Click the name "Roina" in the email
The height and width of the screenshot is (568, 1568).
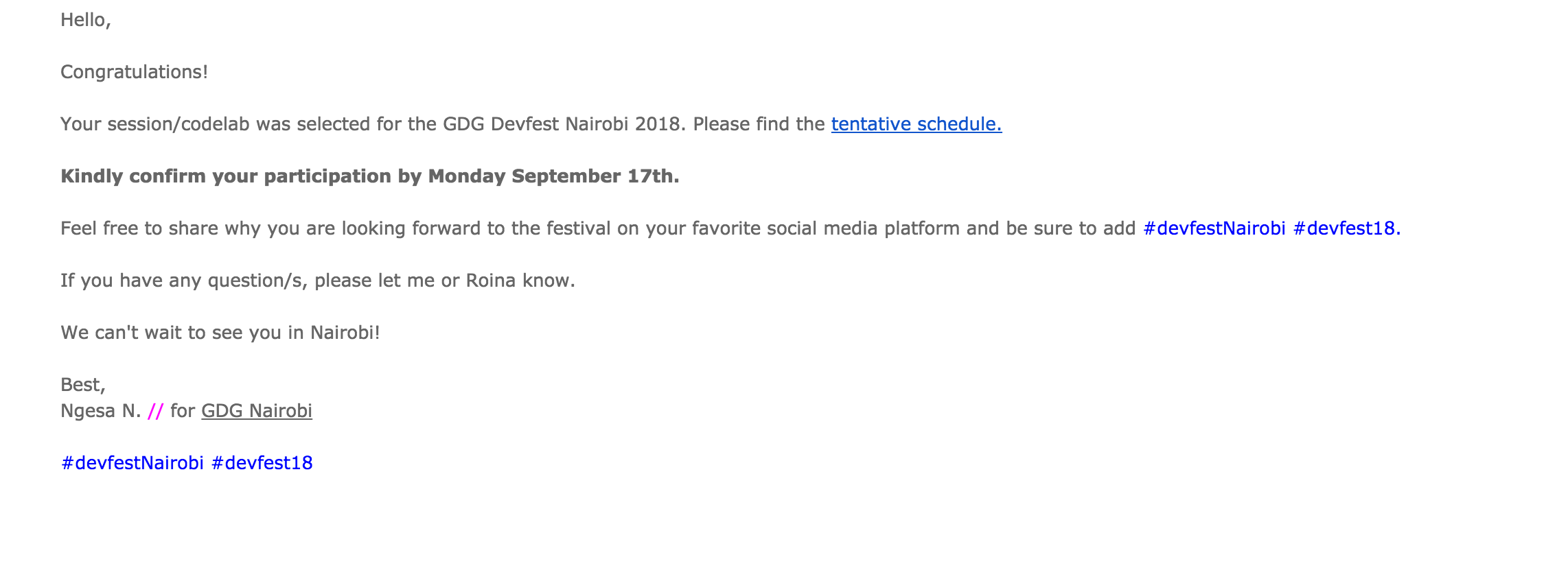491,281
